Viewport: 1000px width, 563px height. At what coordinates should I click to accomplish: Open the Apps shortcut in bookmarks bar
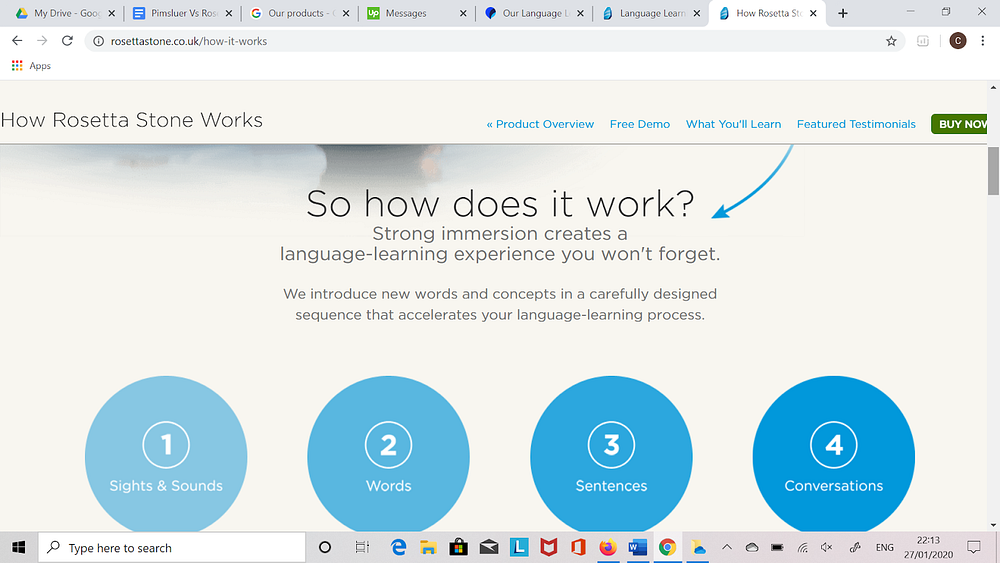[x=31, y=66]
